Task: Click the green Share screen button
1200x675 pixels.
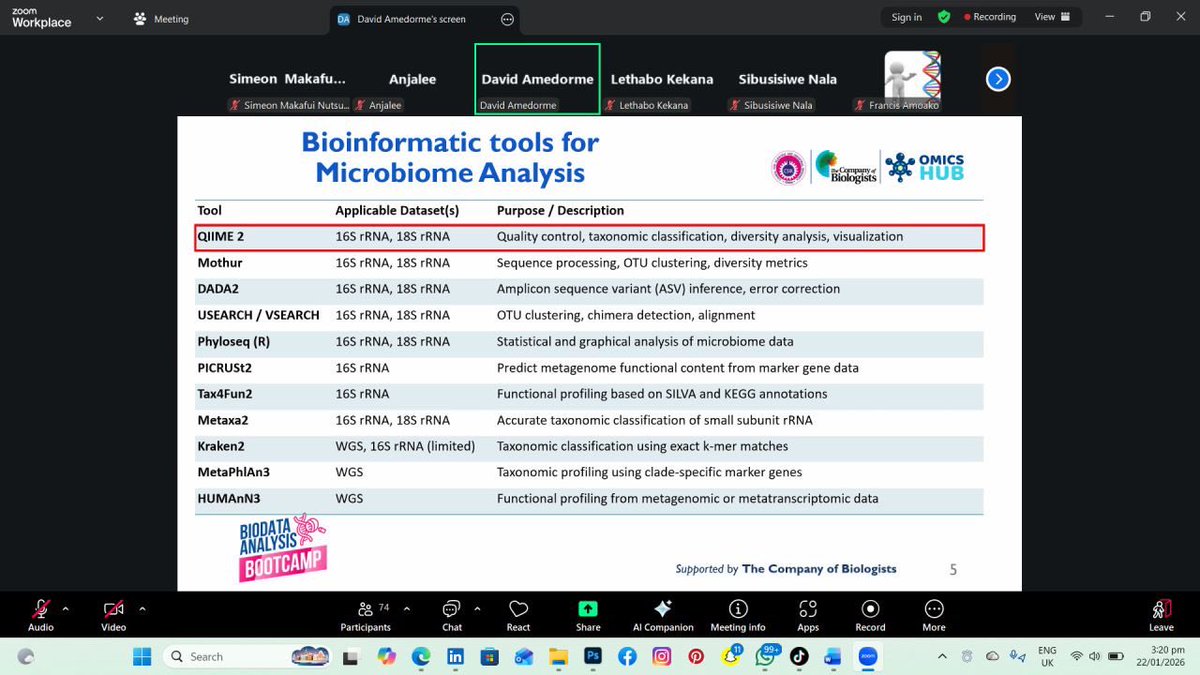Action: (588, 609)
